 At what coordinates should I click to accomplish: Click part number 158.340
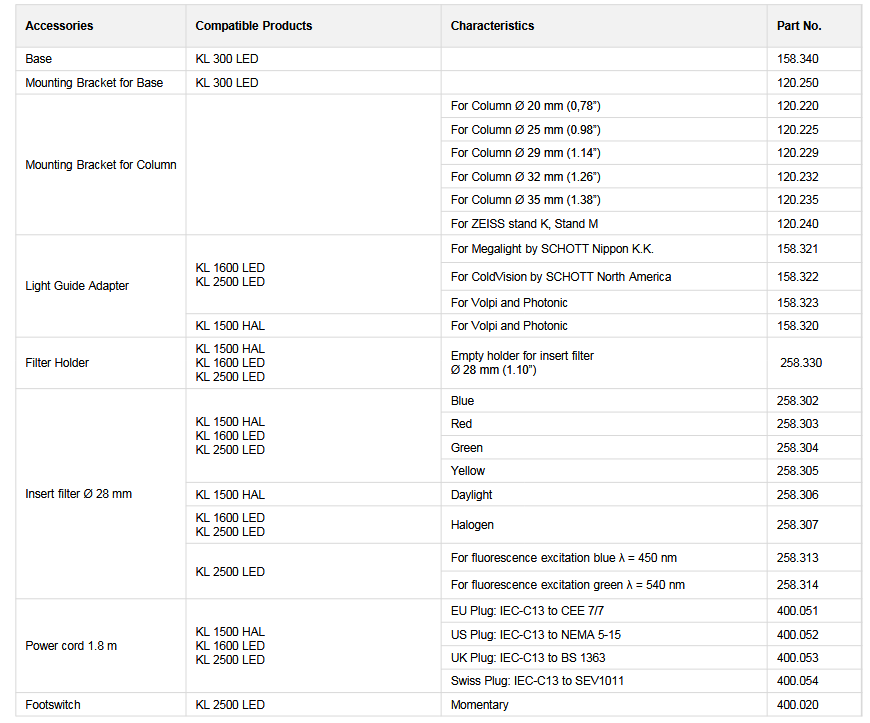pos(797,59)
